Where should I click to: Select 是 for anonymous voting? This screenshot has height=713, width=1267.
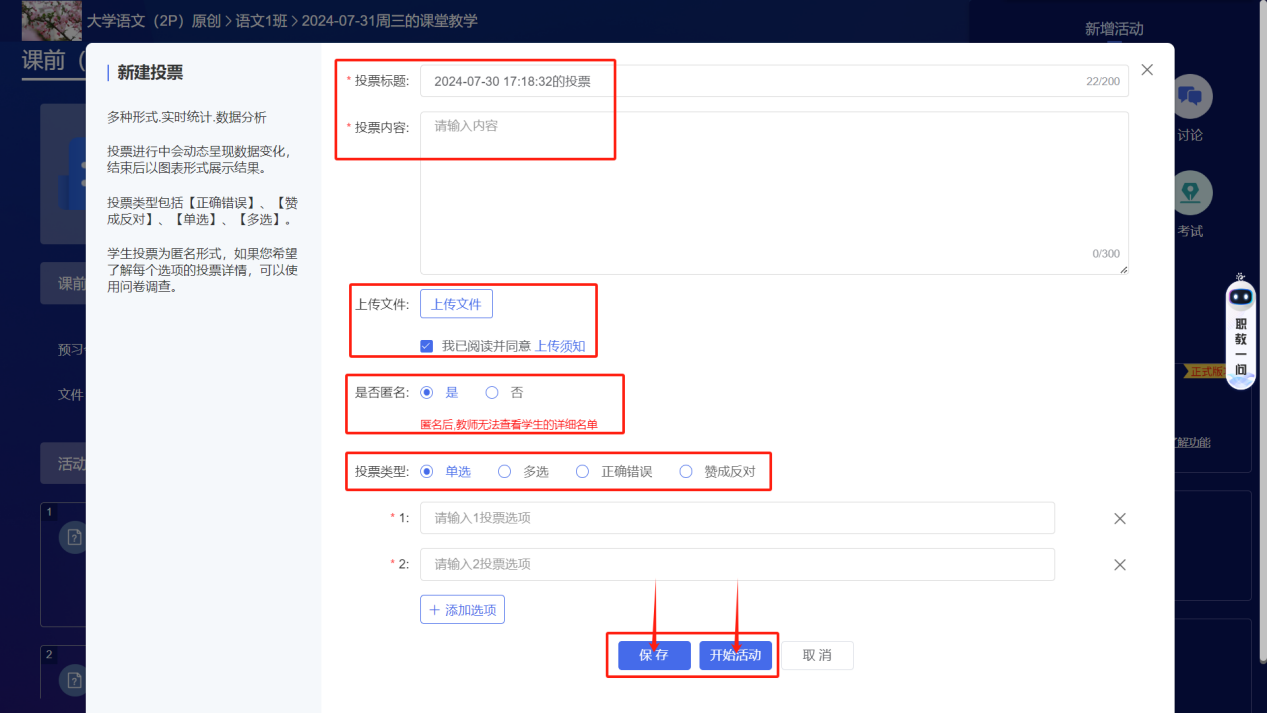click(427, 393)
